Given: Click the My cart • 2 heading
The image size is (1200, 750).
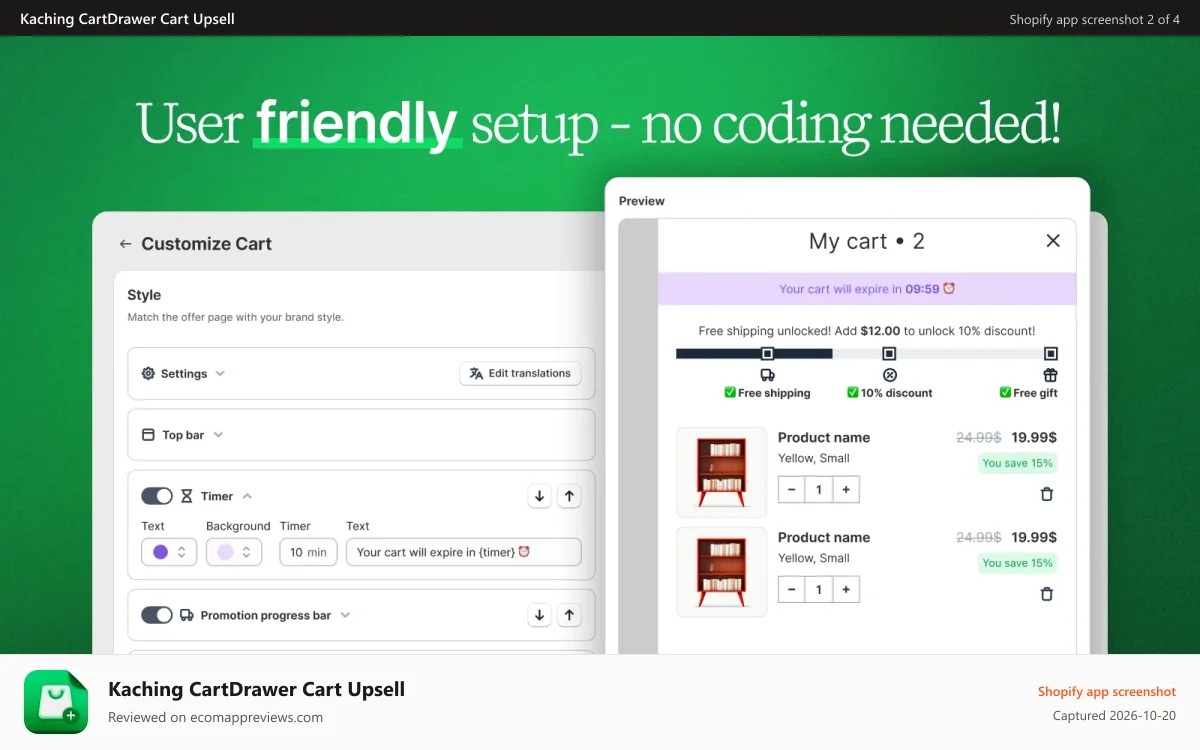Looking at the screenshot, I should point(867,241).
